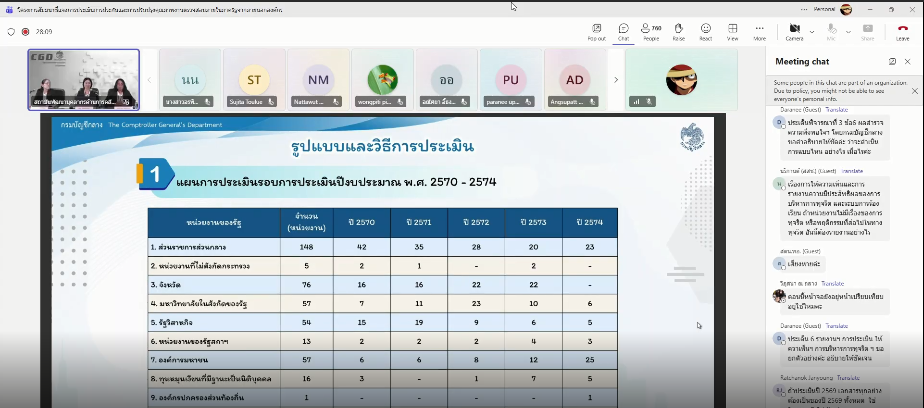Open the React emoji menu

click(705, 30)
